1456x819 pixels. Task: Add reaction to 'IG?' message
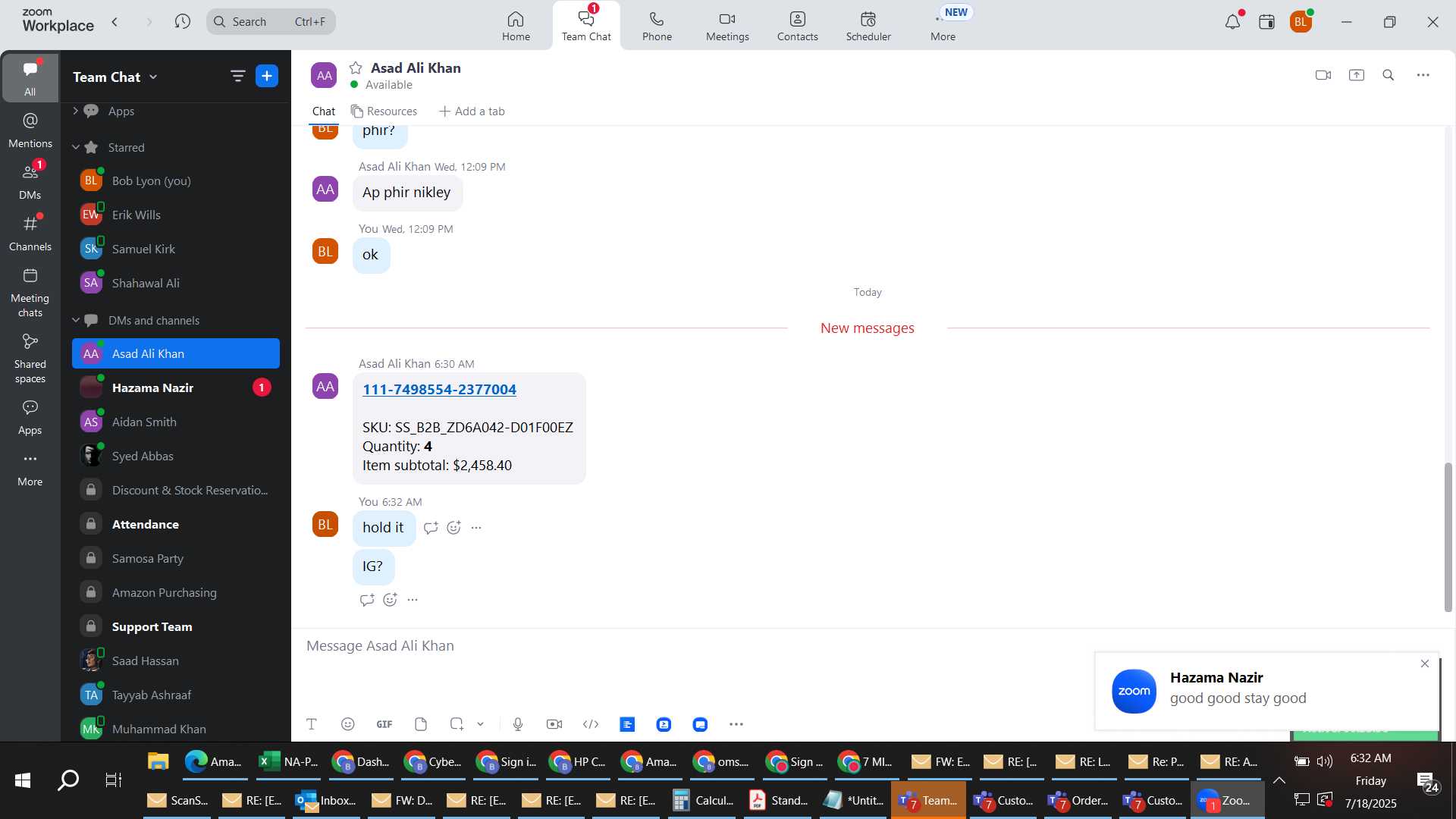[x=390, y=600]
